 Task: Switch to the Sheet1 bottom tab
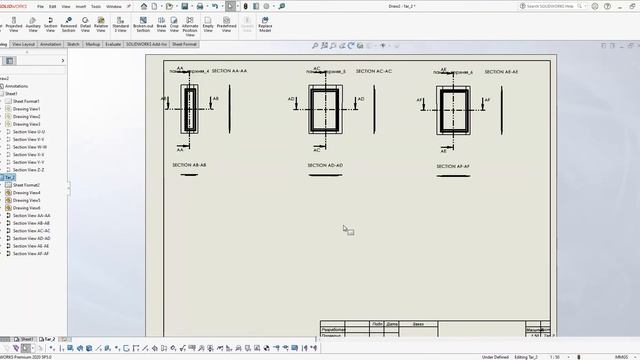click(24, 339)
